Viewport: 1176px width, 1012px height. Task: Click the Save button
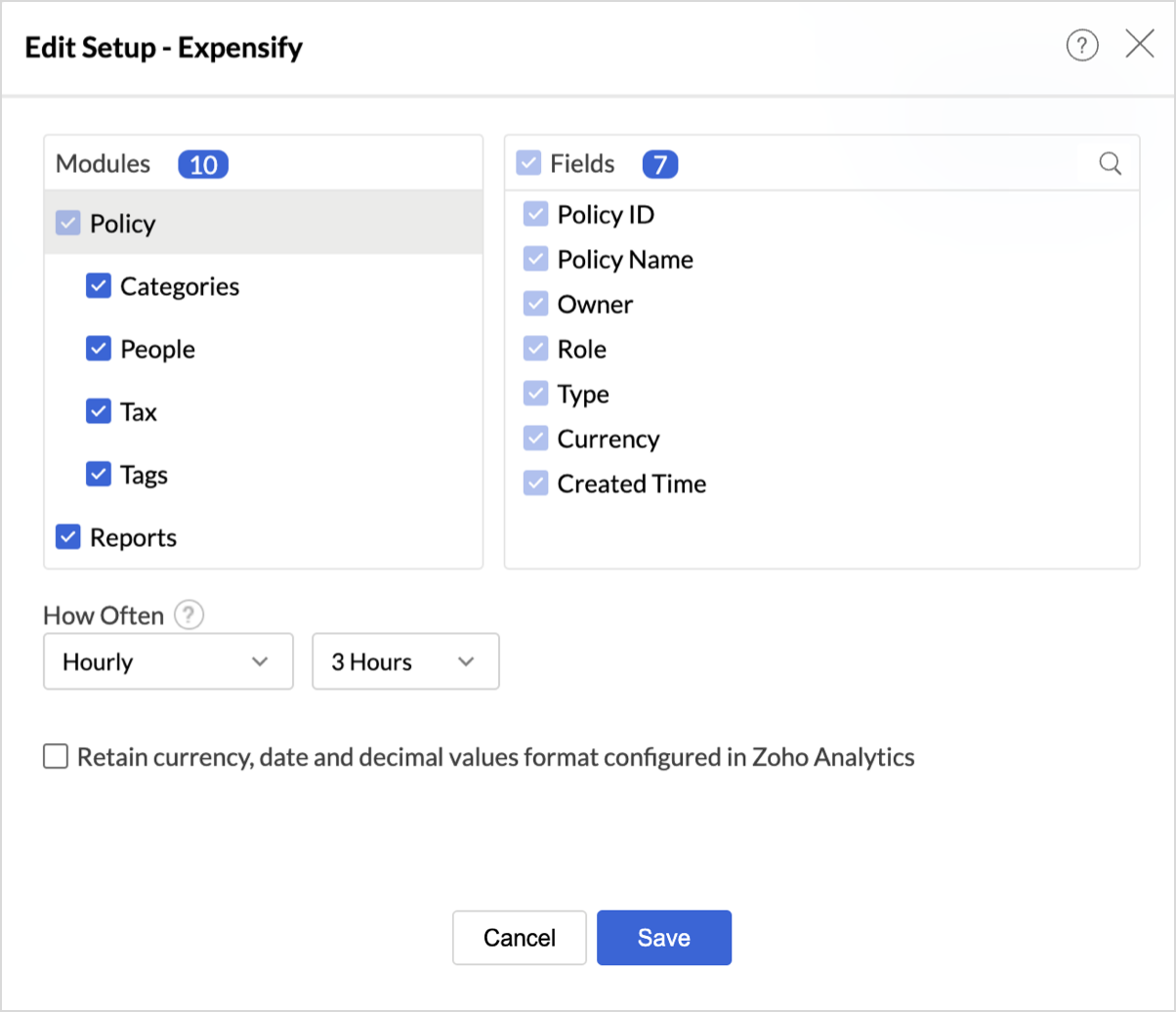(x=664, y=938)
